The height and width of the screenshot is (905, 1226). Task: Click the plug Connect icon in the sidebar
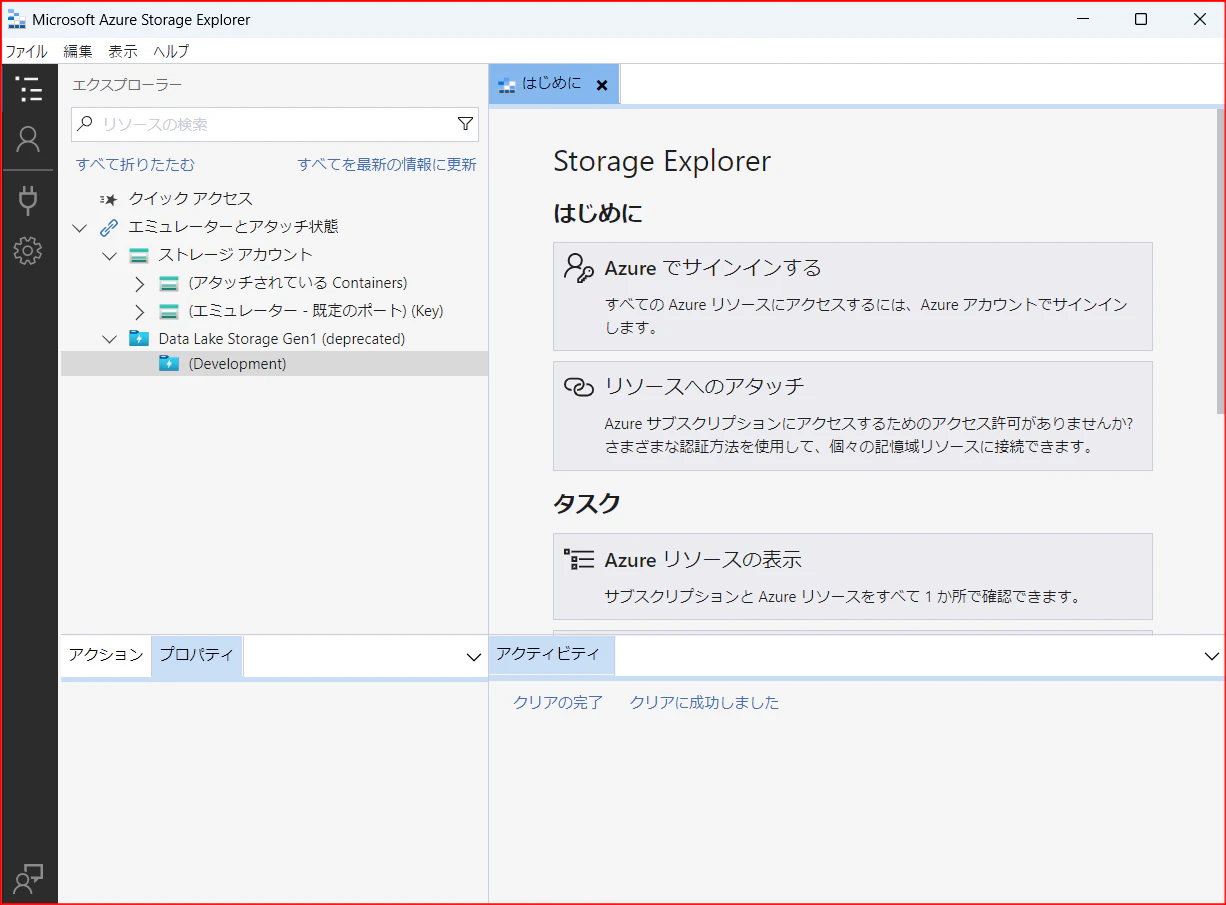point(29,200)
